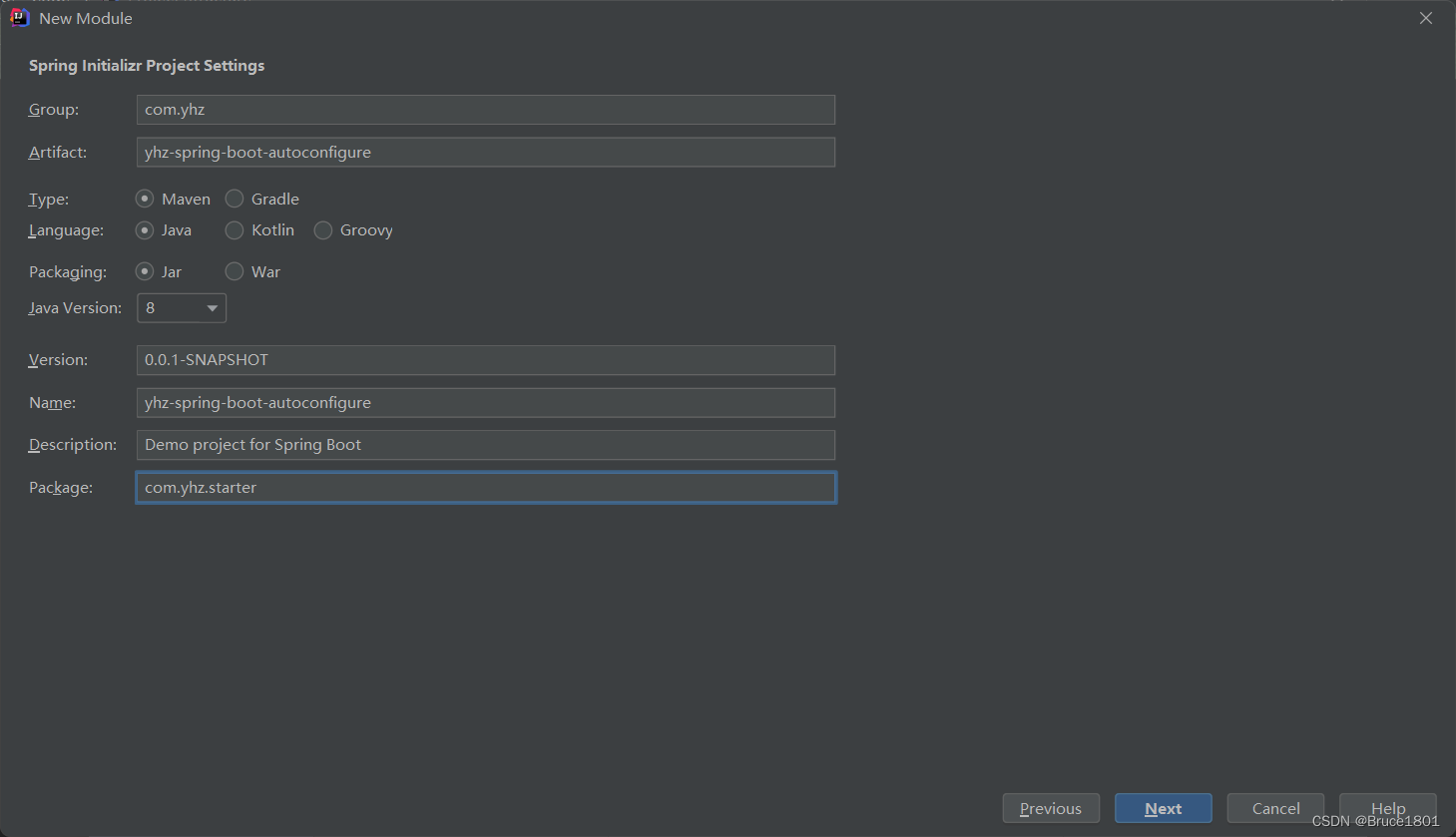Click the 'New Module' title text
The width and height of the screenshot is (1456, 837).
tap(86, 19)
